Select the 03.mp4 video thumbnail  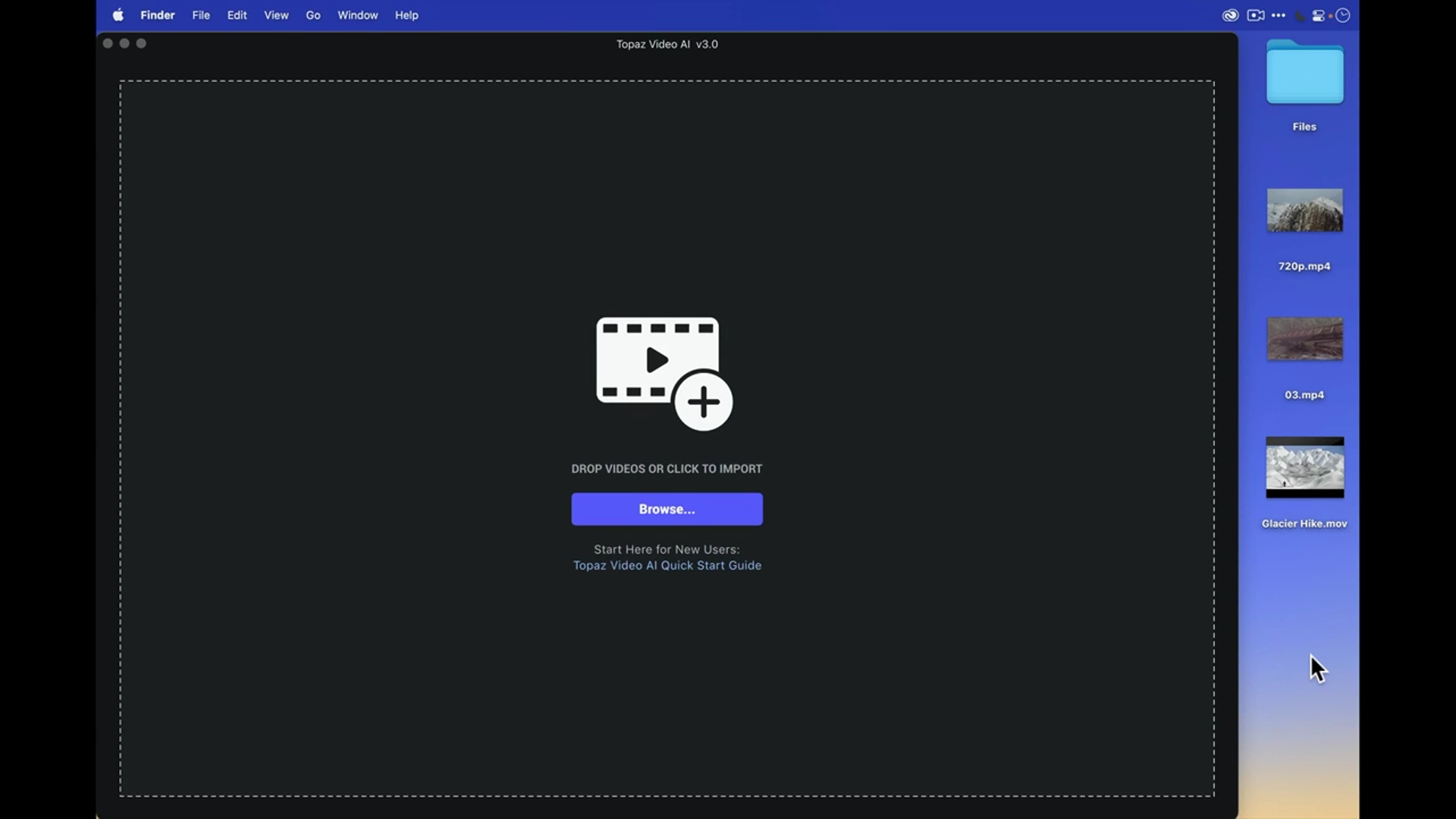pyautogui.click(x=1304, y=339)
